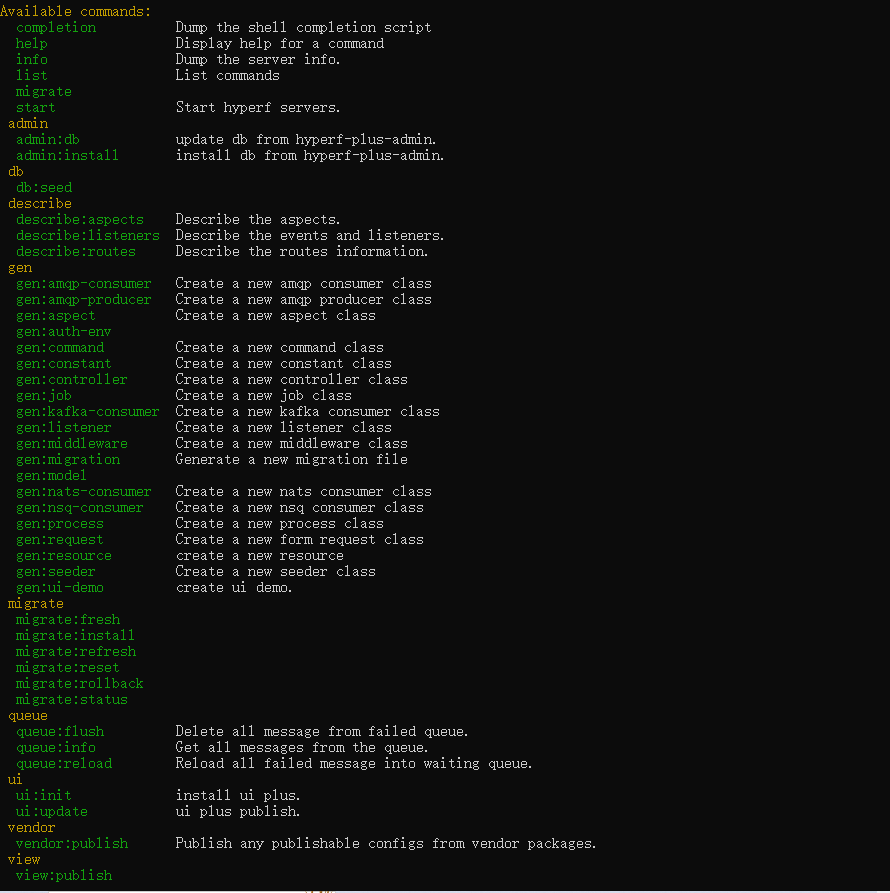
Task: Click the 'gen:kafka-consumer' command
Action: coord(88,411)
